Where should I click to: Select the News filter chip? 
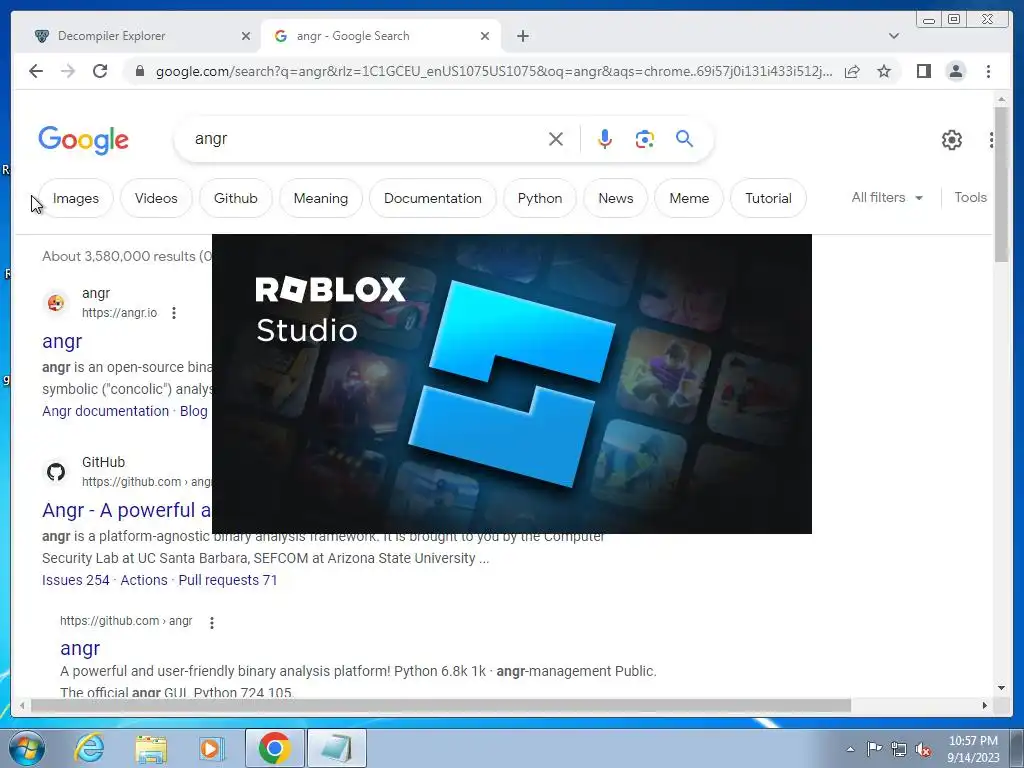(x=616, y=198)
